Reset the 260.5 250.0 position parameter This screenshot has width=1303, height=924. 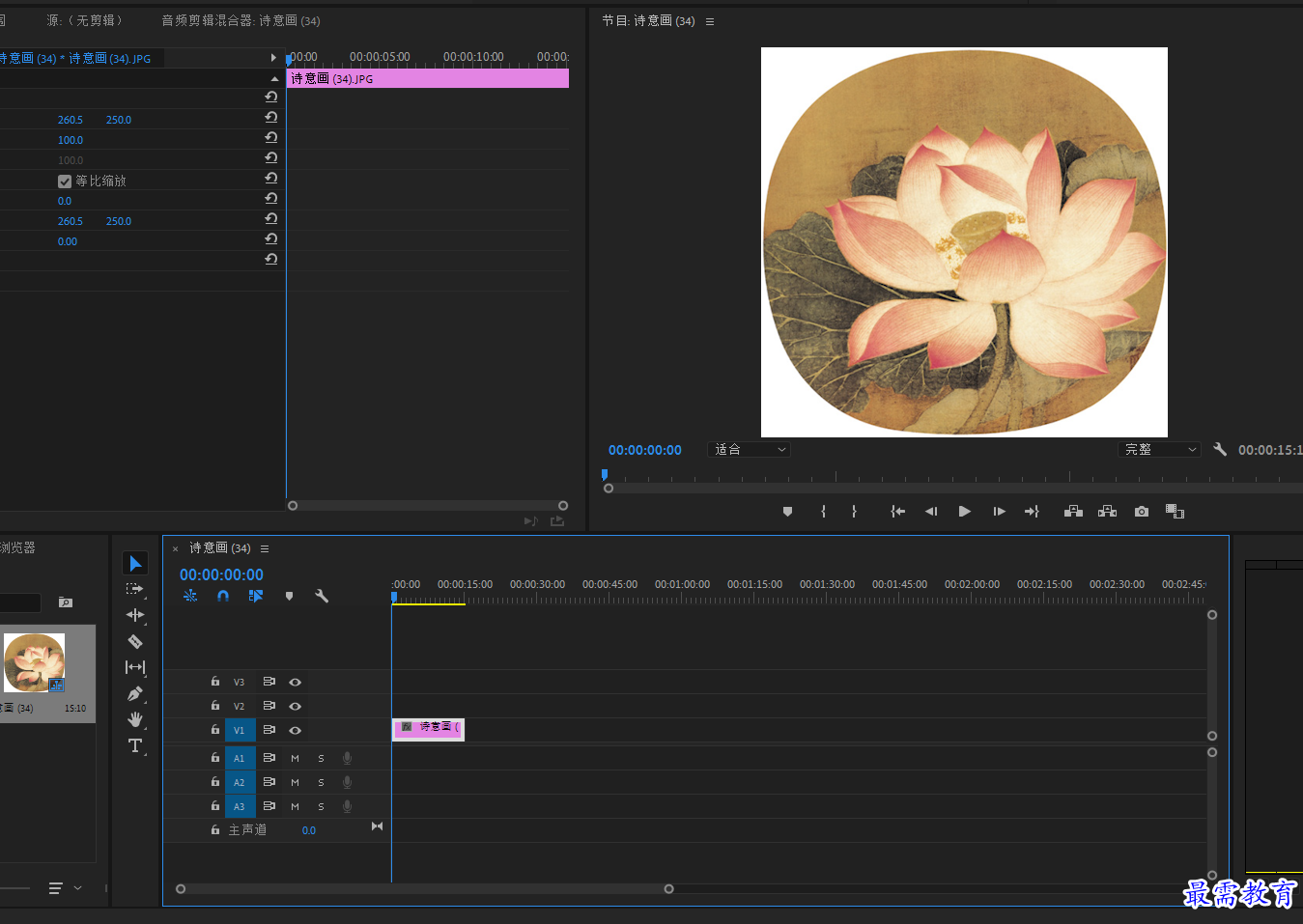[x=270, y=118]
